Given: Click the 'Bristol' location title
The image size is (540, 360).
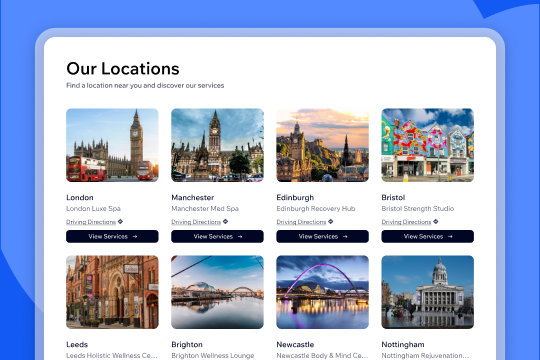Looking at the screenshot, I should pyautogui.click(x=393, y=197).
